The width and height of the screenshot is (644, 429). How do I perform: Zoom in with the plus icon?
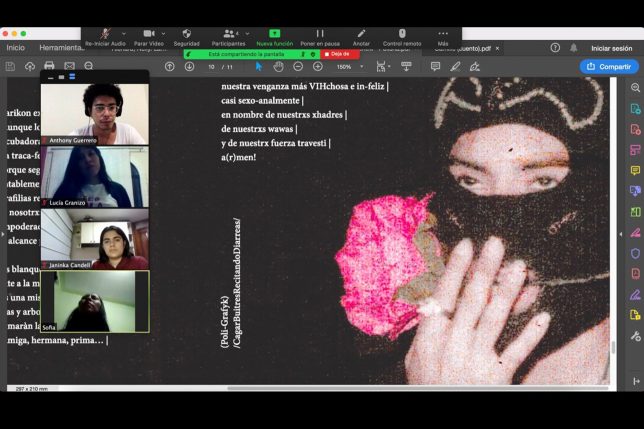pyautogui.click(x=318, y=66)
